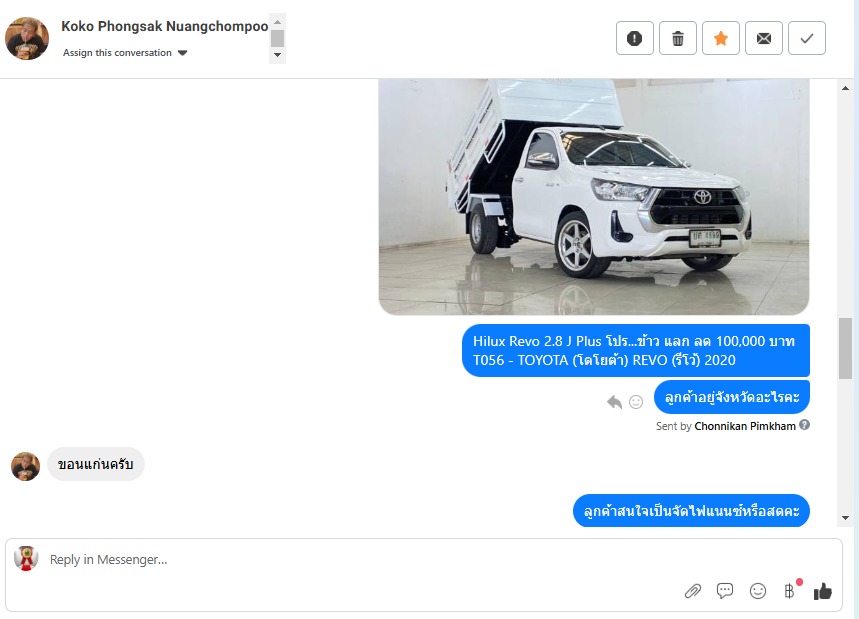Mark conversation as spam with exclamation icon
Viewport: 859px width, 619px height.
(x=634, y=38)
